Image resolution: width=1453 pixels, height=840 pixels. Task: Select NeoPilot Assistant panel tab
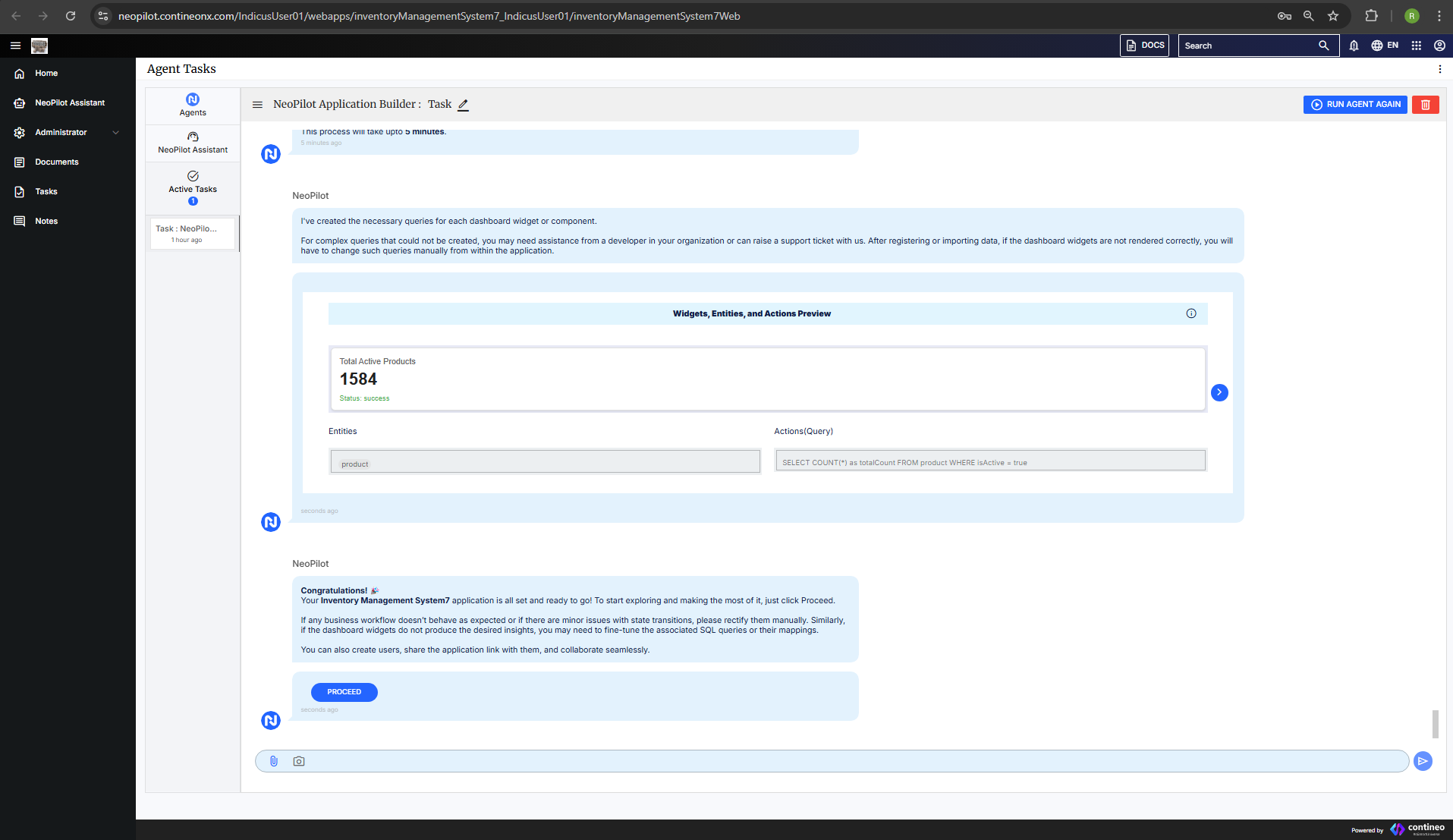pos(193,143)
